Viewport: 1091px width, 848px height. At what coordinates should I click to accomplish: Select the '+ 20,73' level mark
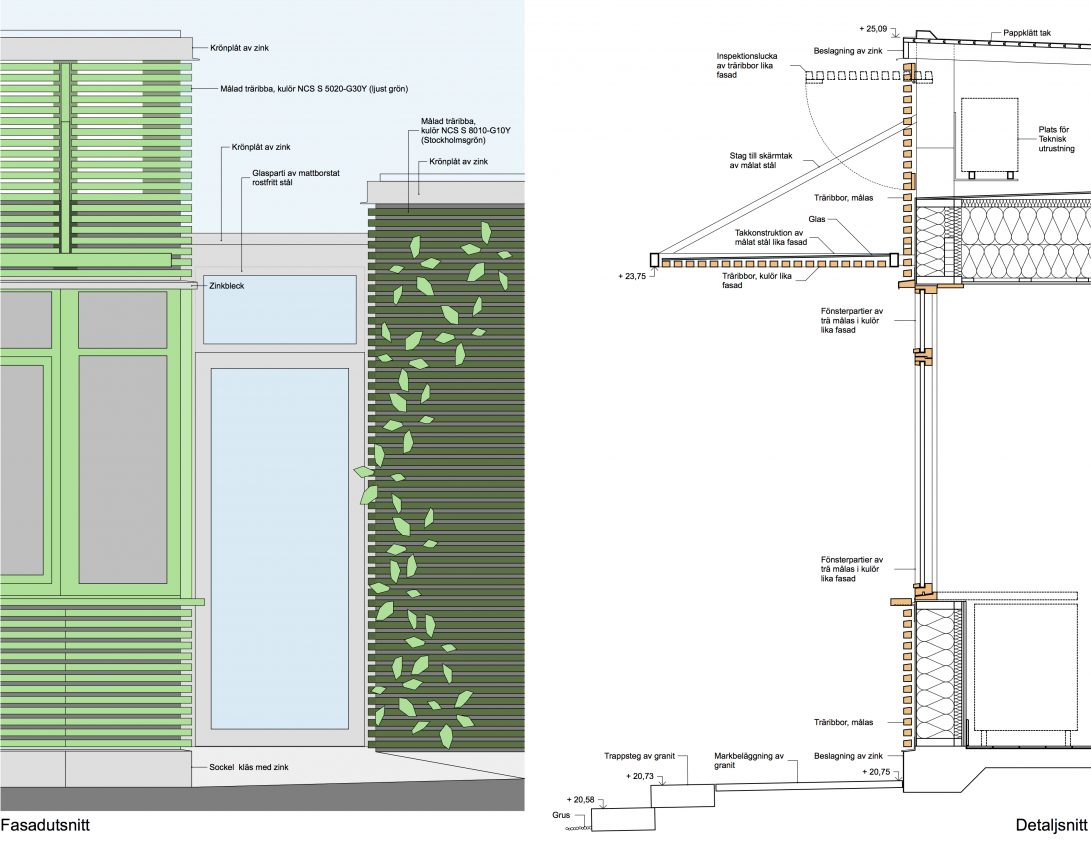[640, 776]
